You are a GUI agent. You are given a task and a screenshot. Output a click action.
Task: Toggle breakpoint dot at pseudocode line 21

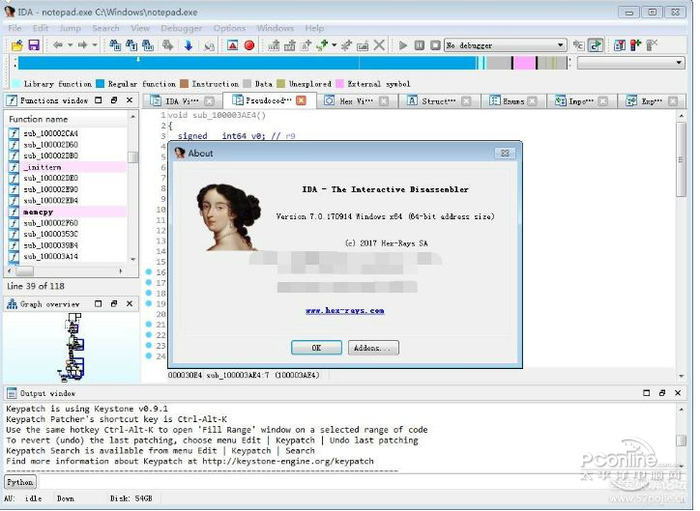(149, 324)
